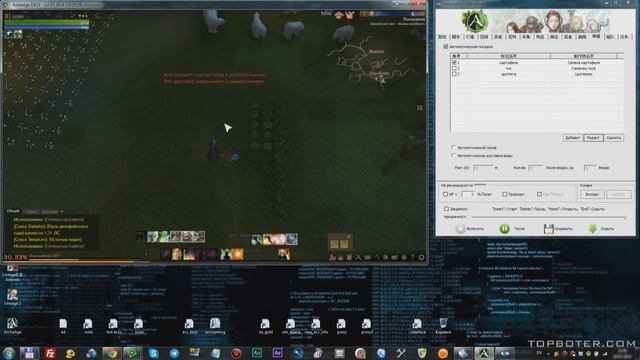Image resolution: width=640 pixels, height=360 pixels.
Task: Open game settings gear icon
Action: pos(422,257)
